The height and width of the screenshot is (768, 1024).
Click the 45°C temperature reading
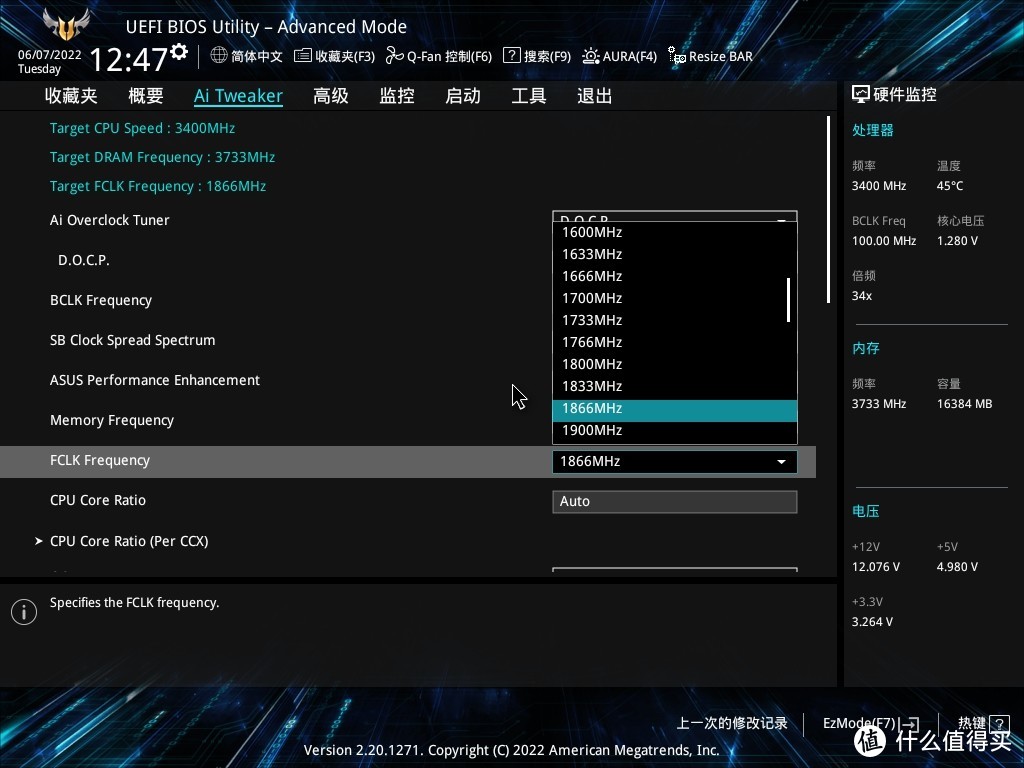950,186
